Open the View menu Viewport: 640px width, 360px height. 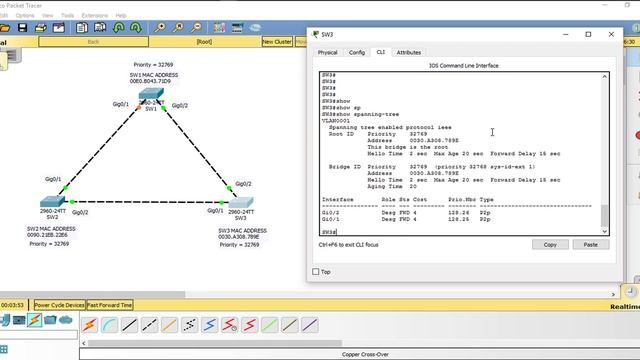[47, 16]
